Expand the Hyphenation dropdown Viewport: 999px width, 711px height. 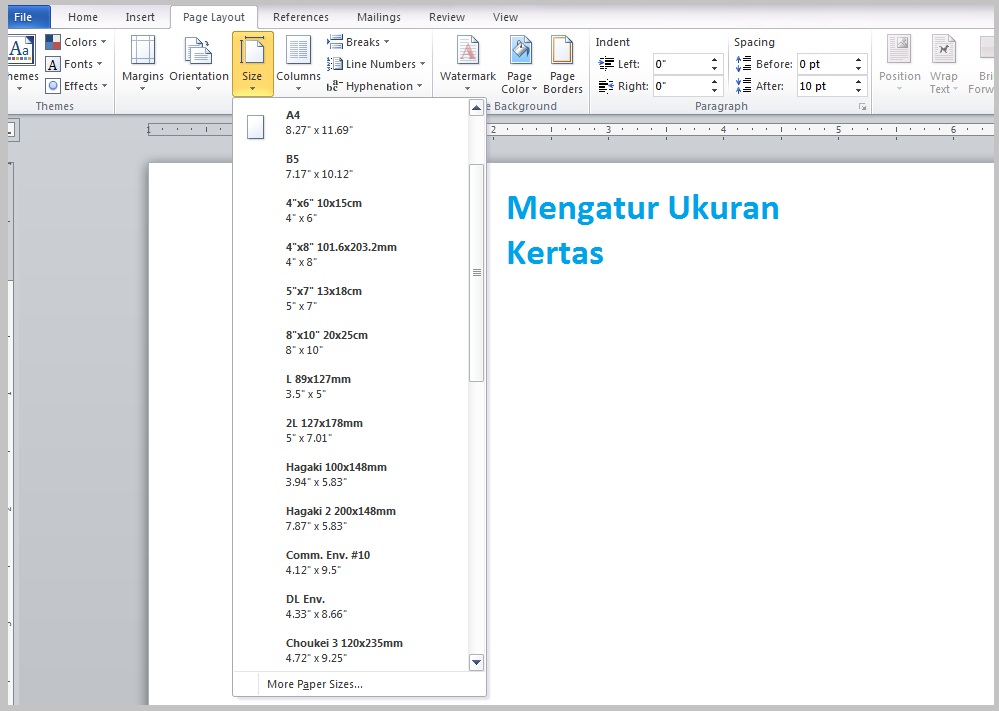tap(375, 86)
